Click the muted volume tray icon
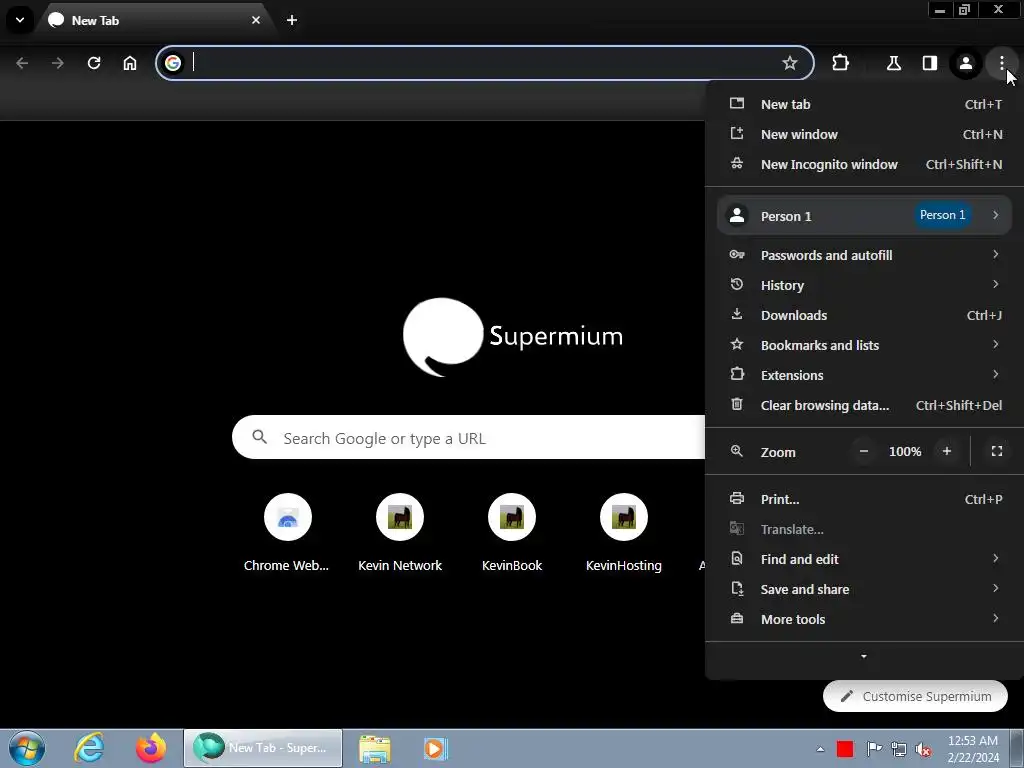 click(x=923, y=749)
